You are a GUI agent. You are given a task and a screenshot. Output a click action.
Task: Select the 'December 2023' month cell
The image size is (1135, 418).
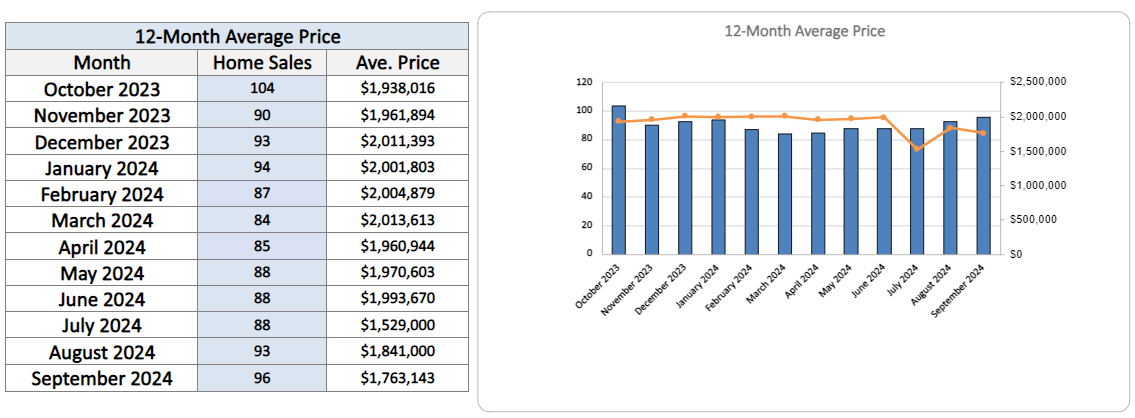(102, 142)
